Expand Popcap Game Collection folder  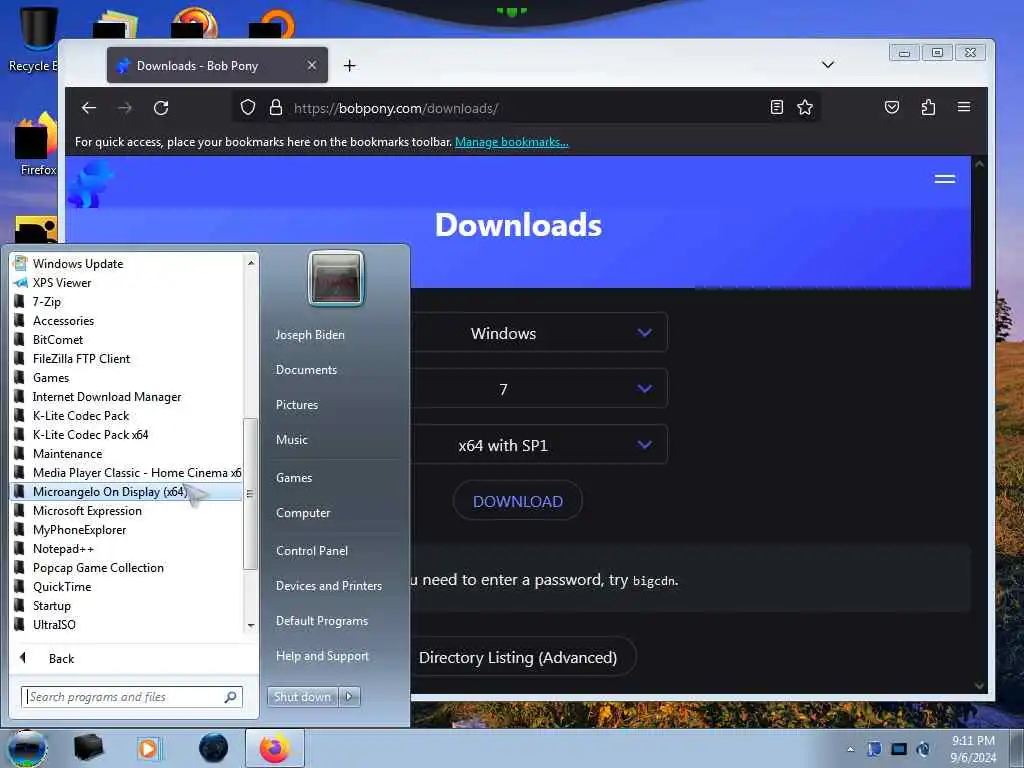(x=127, y=568)
